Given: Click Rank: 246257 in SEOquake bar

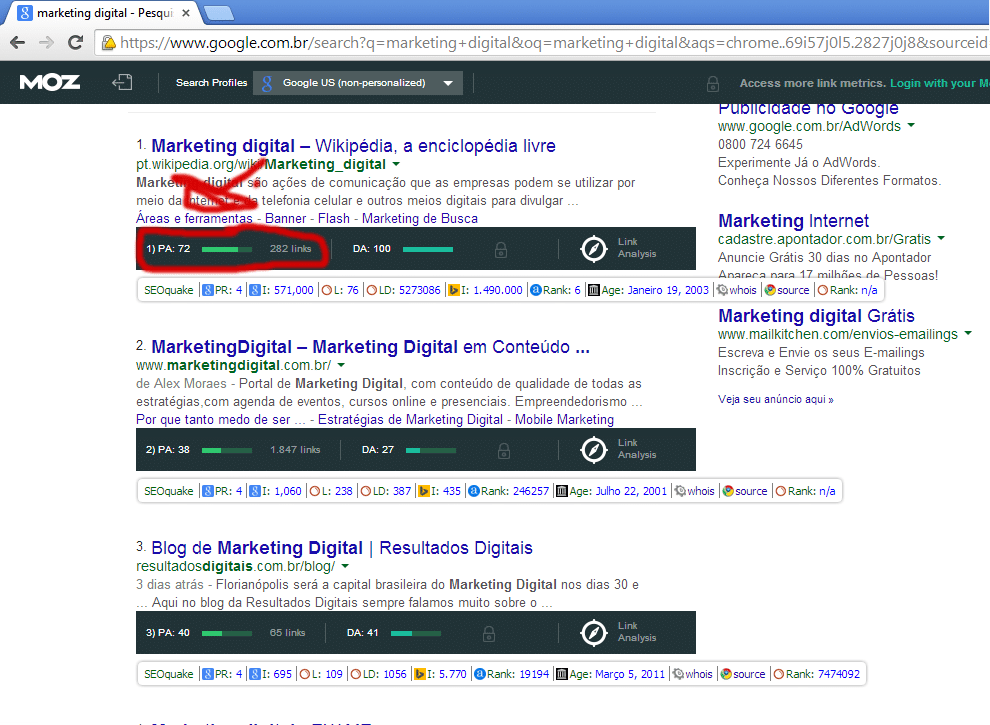Looking at the screenshot, I should coord(509,491).
